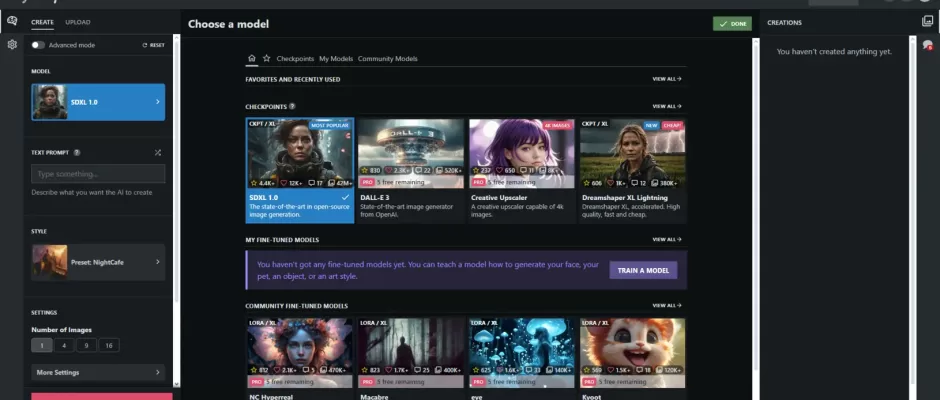This screenshot has height=400, width=940.
Task: Click the Most Popular badge on SDXL 1.0
Action: (330, 125)
